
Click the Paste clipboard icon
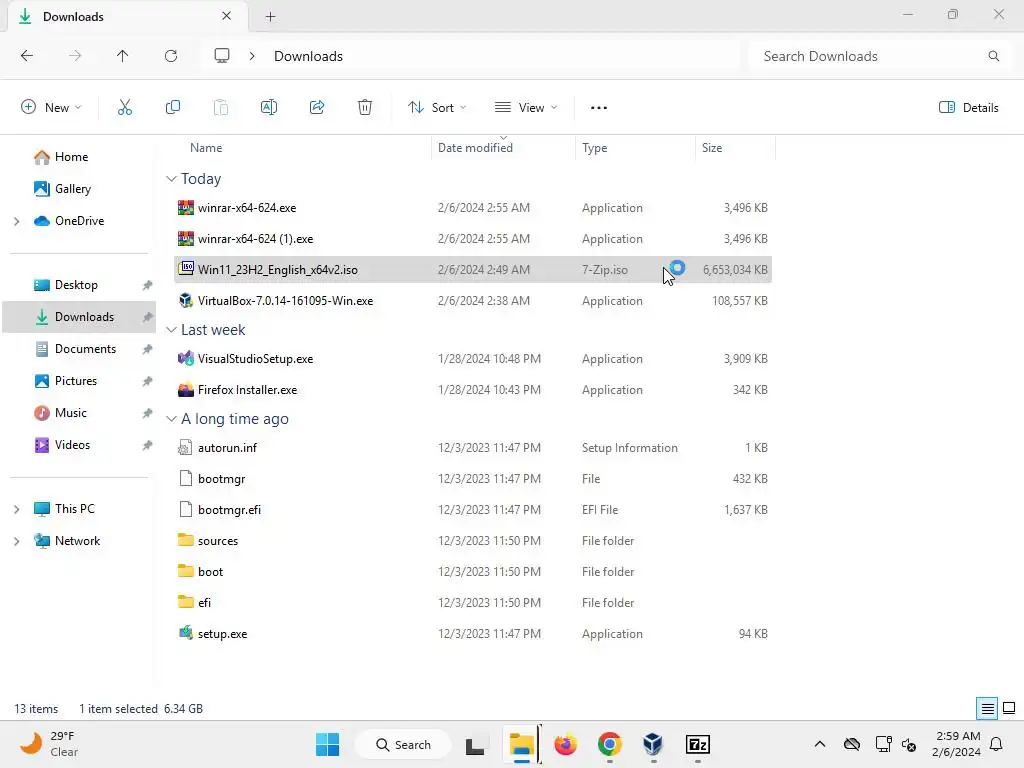point(221,108)
